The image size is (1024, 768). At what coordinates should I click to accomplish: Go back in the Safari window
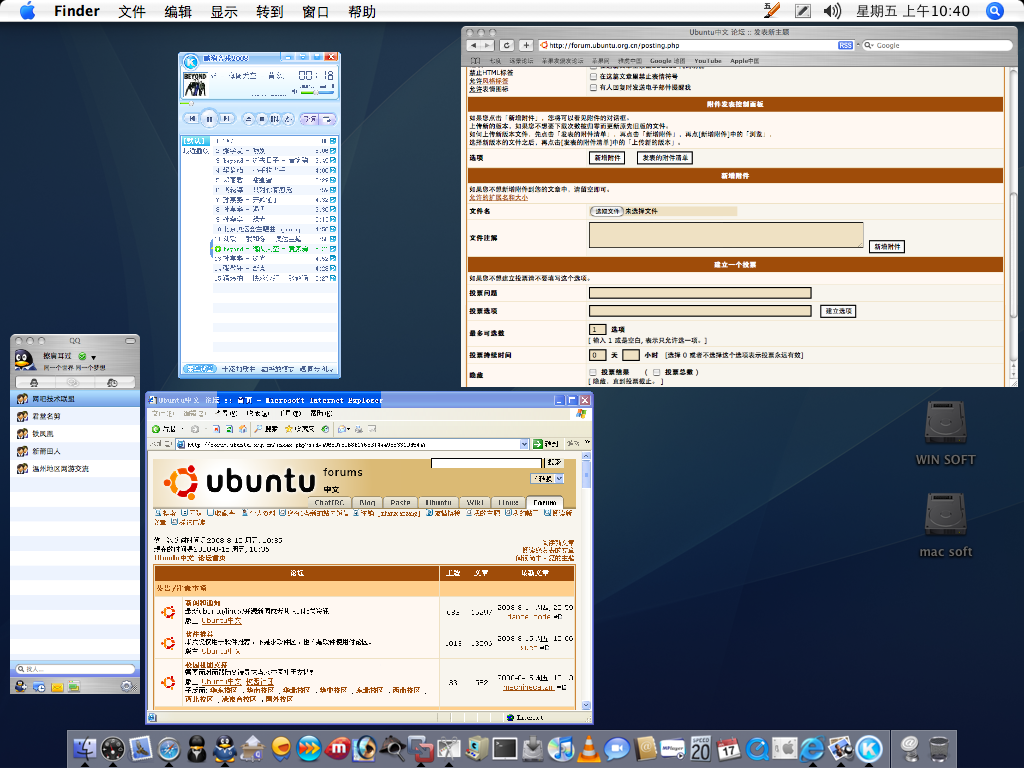[475, 45]
